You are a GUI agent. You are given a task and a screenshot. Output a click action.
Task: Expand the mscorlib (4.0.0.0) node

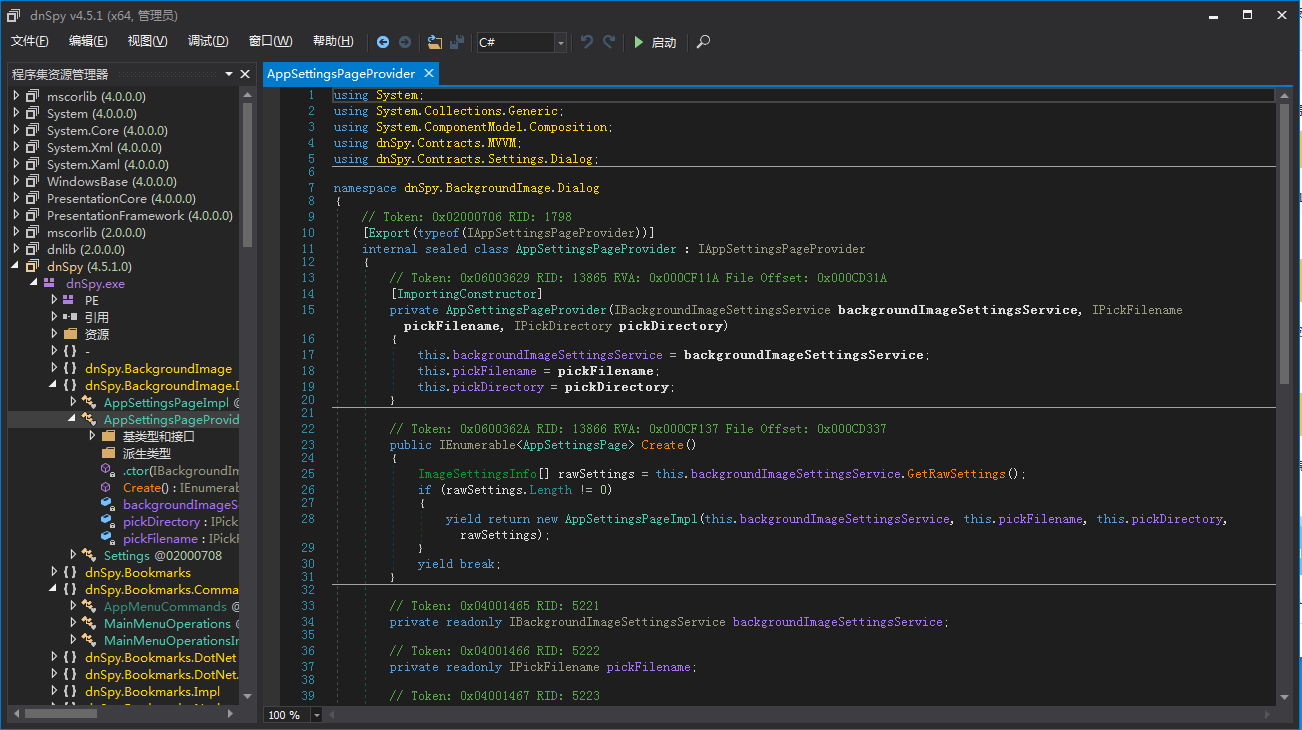point(16,96)
